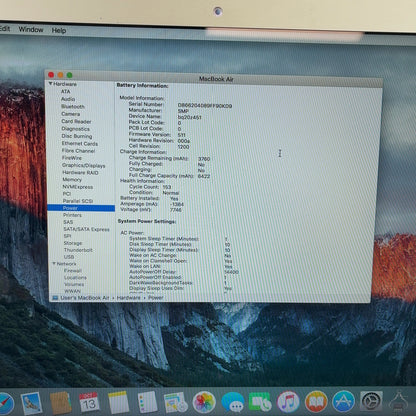Select Fibre Channel in the sidebar

point(78,151)
